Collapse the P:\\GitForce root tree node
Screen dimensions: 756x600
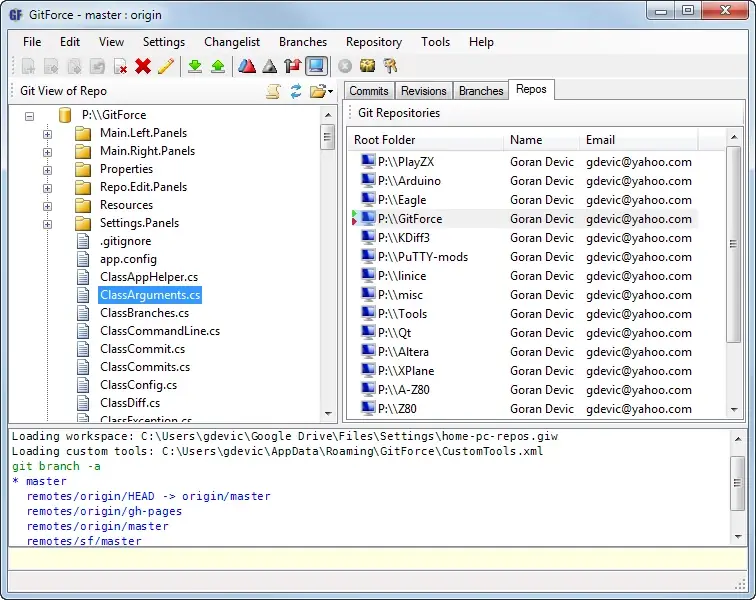click(29, 115)
